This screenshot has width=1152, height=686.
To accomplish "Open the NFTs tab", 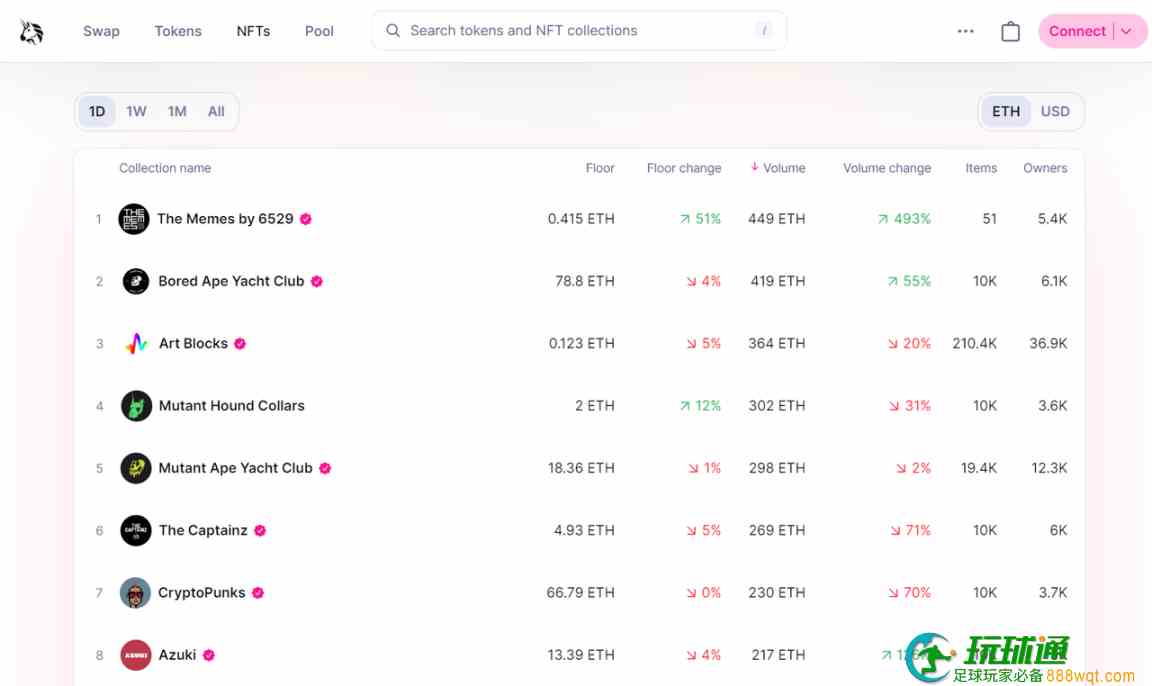I will pos(253,31).
